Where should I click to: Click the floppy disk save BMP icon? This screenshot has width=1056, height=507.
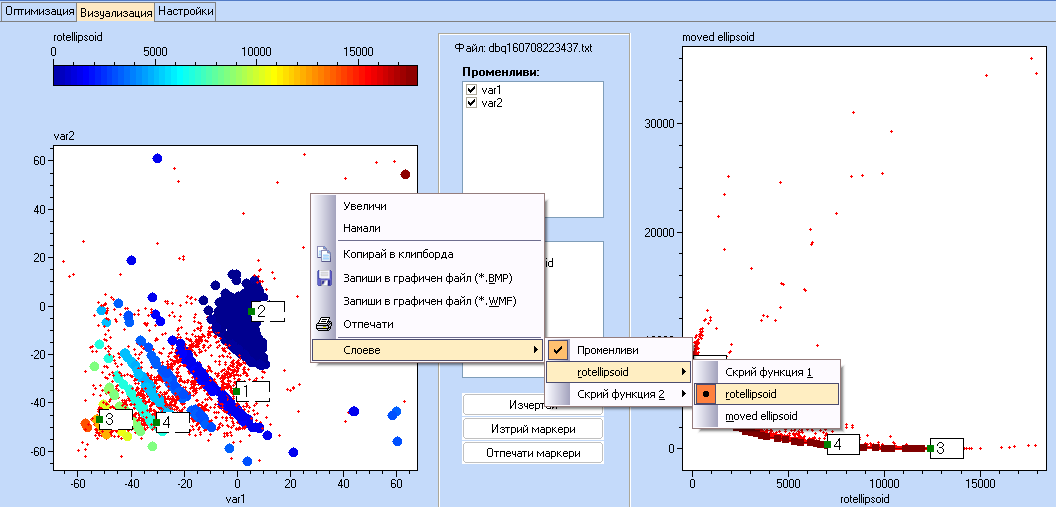point(323,278)
